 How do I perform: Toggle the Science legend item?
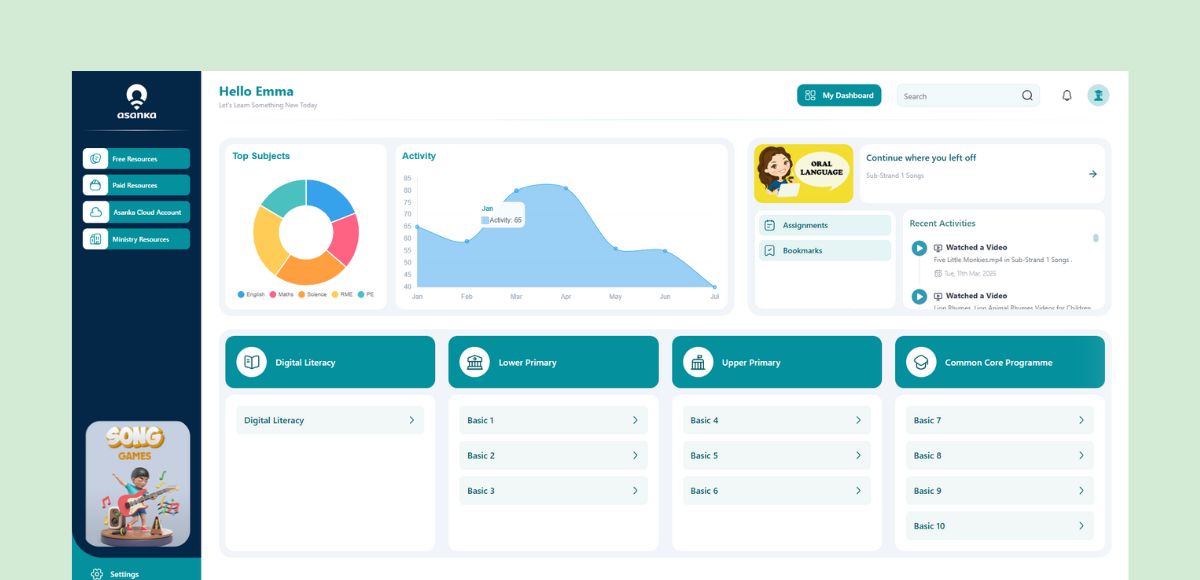tap(312, 295)
